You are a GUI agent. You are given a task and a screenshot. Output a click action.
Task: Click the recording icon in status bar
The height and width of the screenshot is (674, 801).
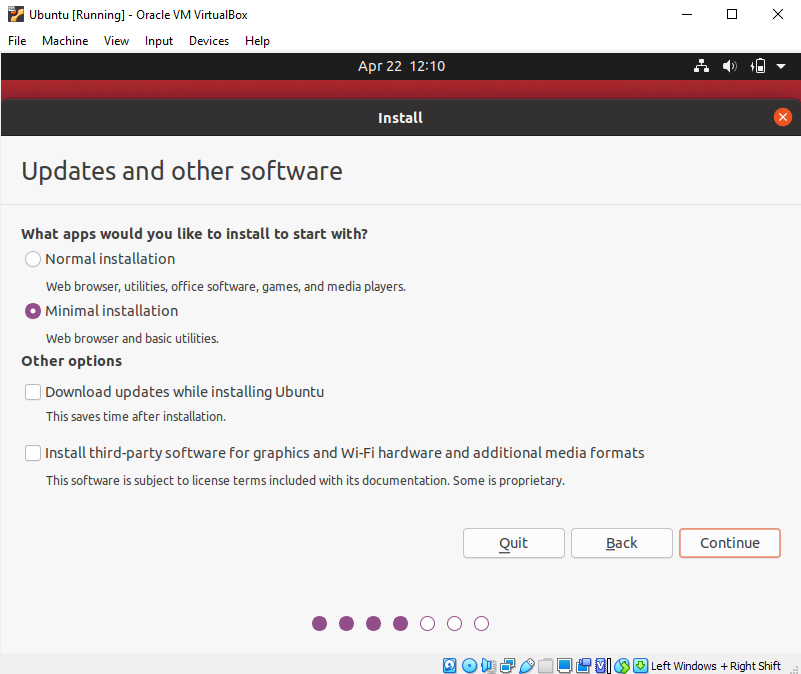coord(583,665)
